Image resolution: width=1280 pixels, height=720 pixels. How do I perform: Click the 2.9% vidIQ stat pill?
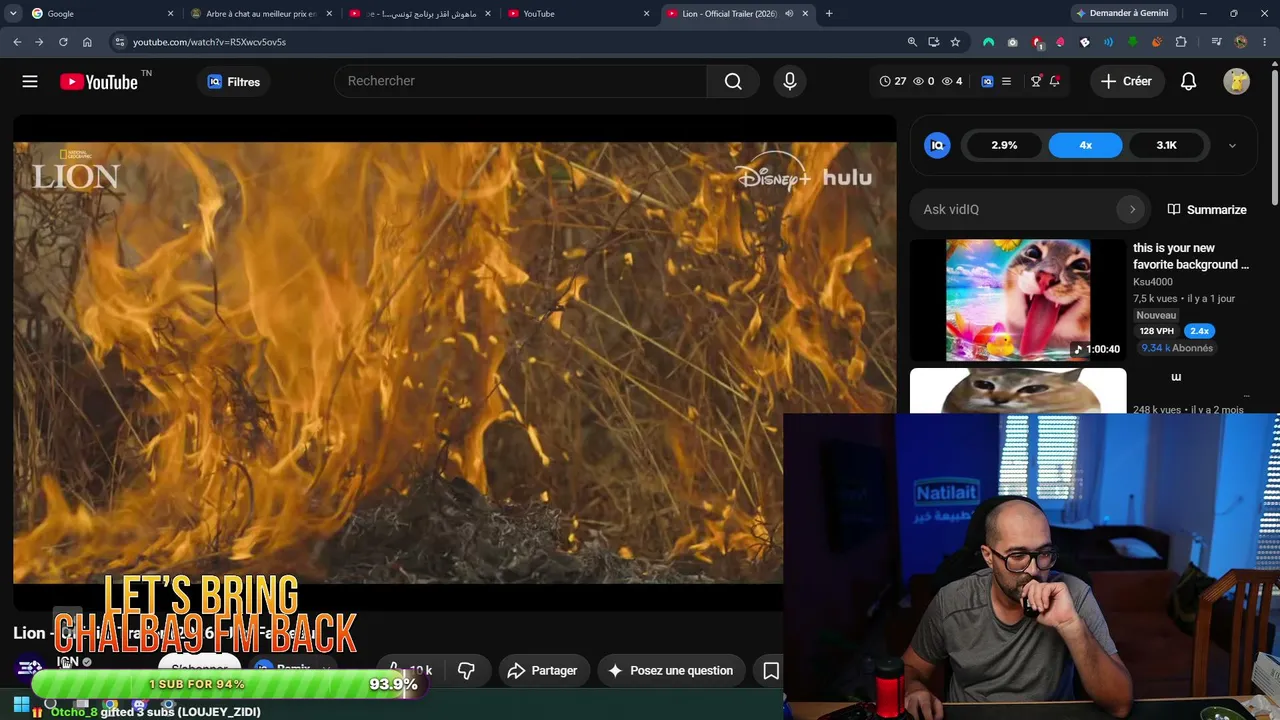pyautogui.click(x=1004, y=145)
